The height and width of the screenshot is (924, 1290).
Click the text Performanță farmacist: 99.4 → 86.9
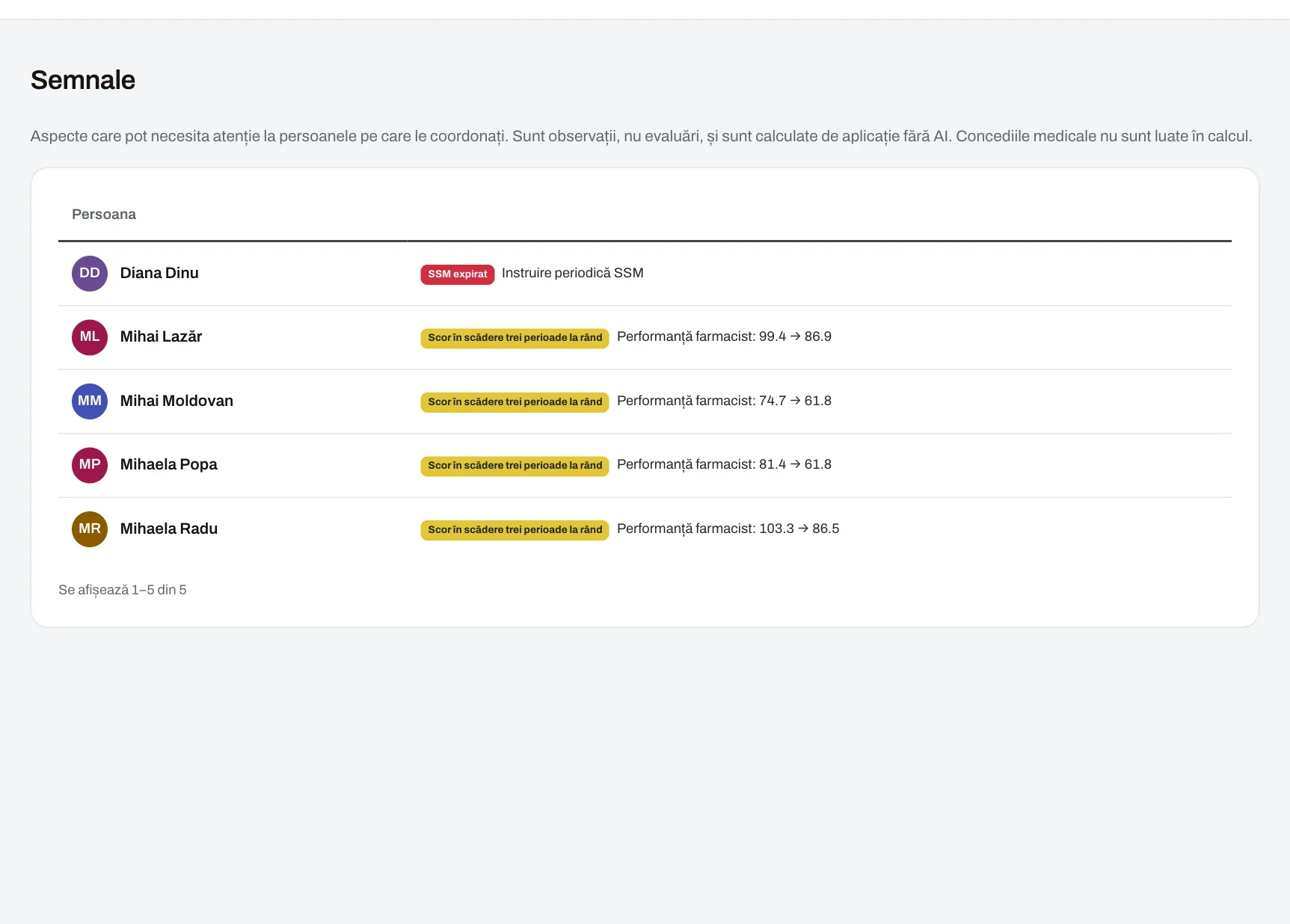(x=724, y=336)
